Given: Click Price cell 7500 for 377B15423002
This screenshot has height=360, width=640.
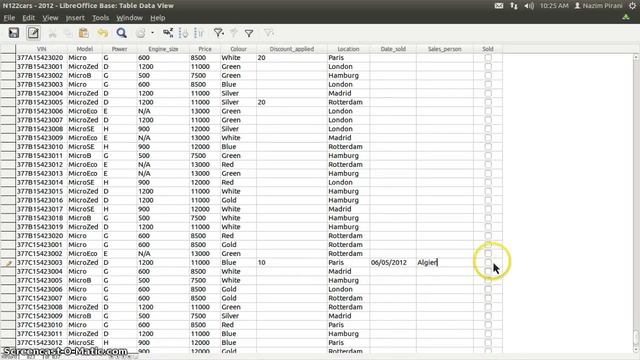Looking at the screenshot, I should coord(205,76).
